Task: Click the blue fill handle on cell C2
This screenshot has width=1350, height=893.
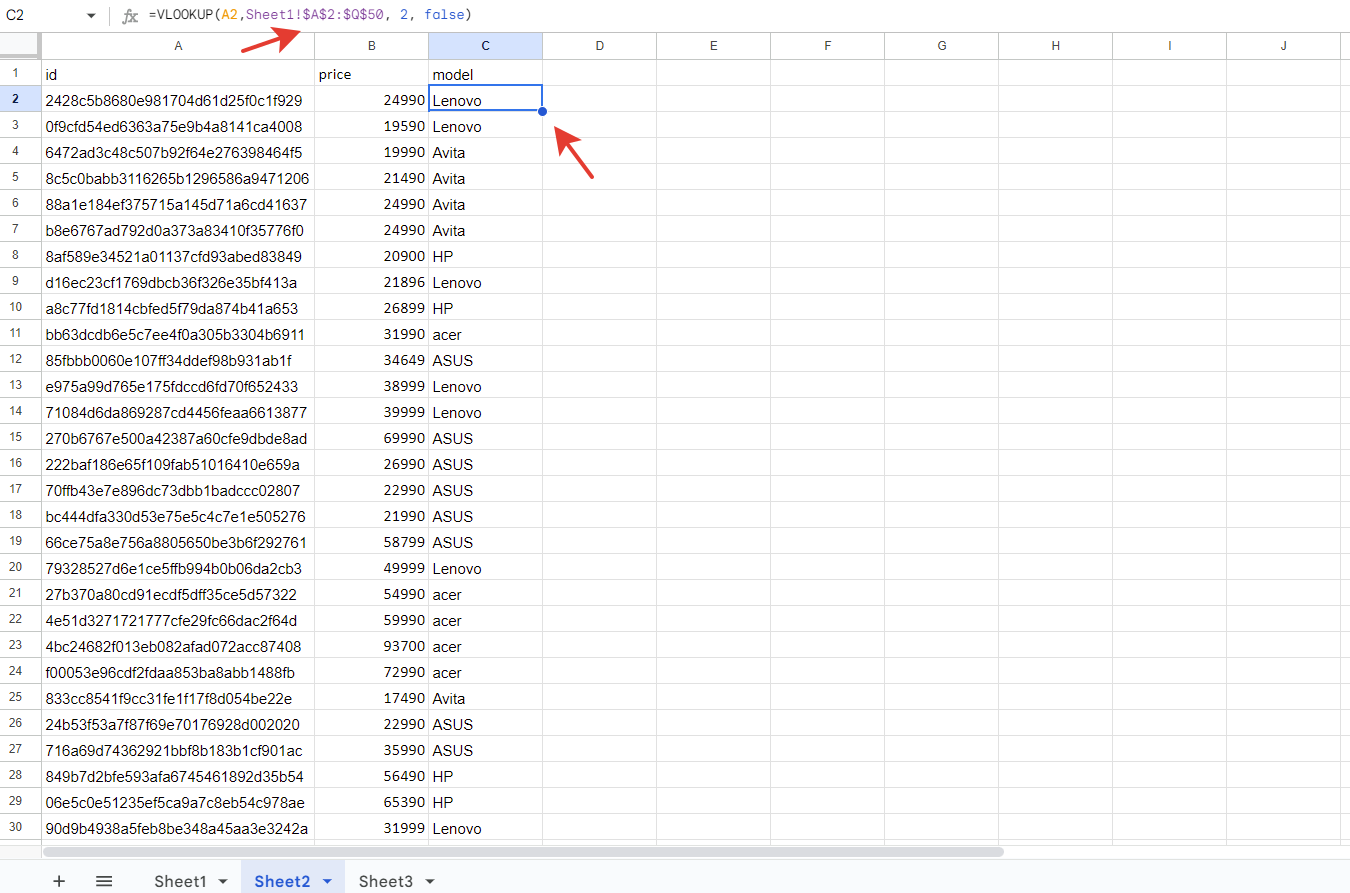Action: [542, 111]
